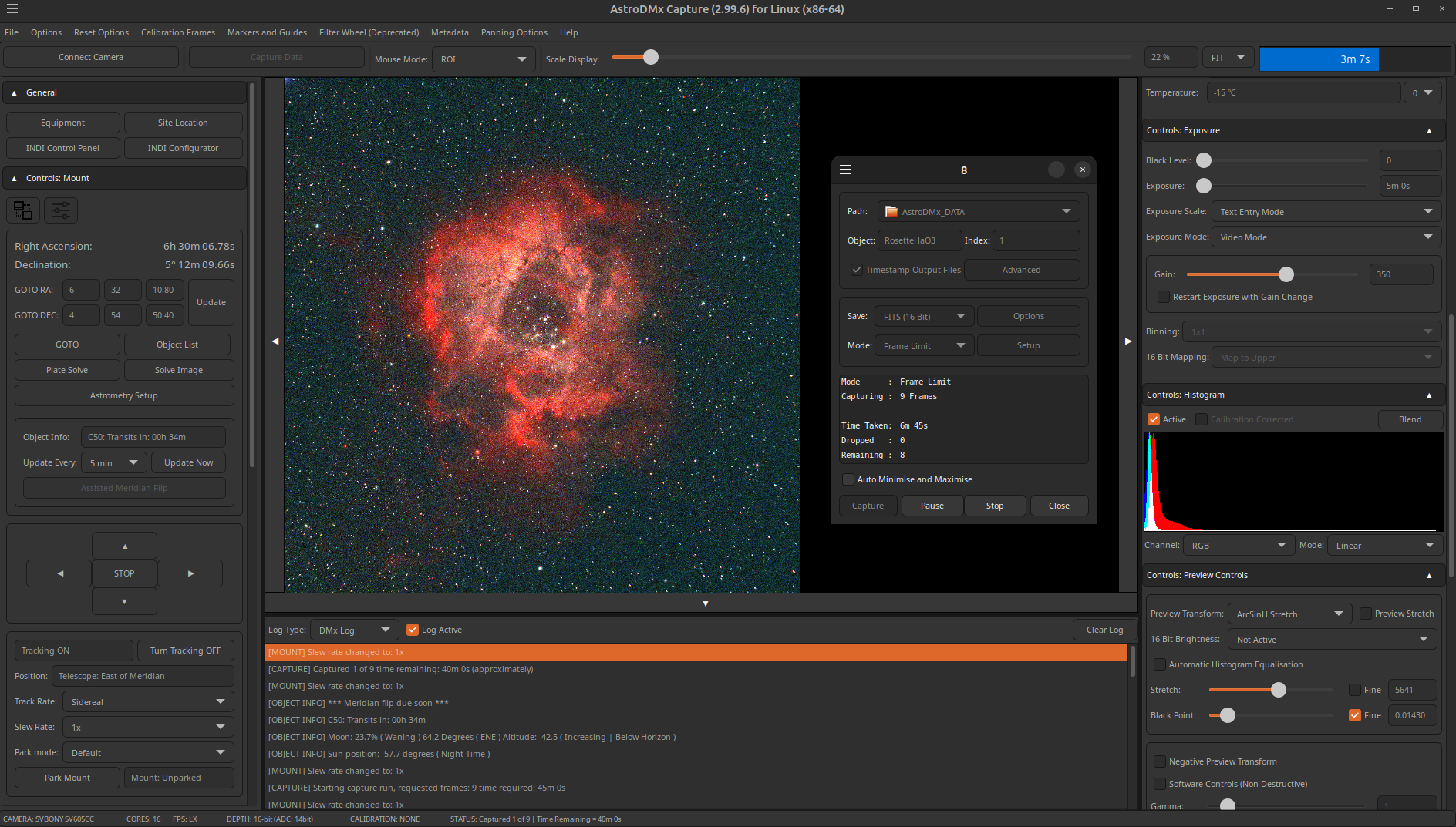
Task: Click the log panel scrollbar
Action: pyautogui.click(x=1133, y=661)
